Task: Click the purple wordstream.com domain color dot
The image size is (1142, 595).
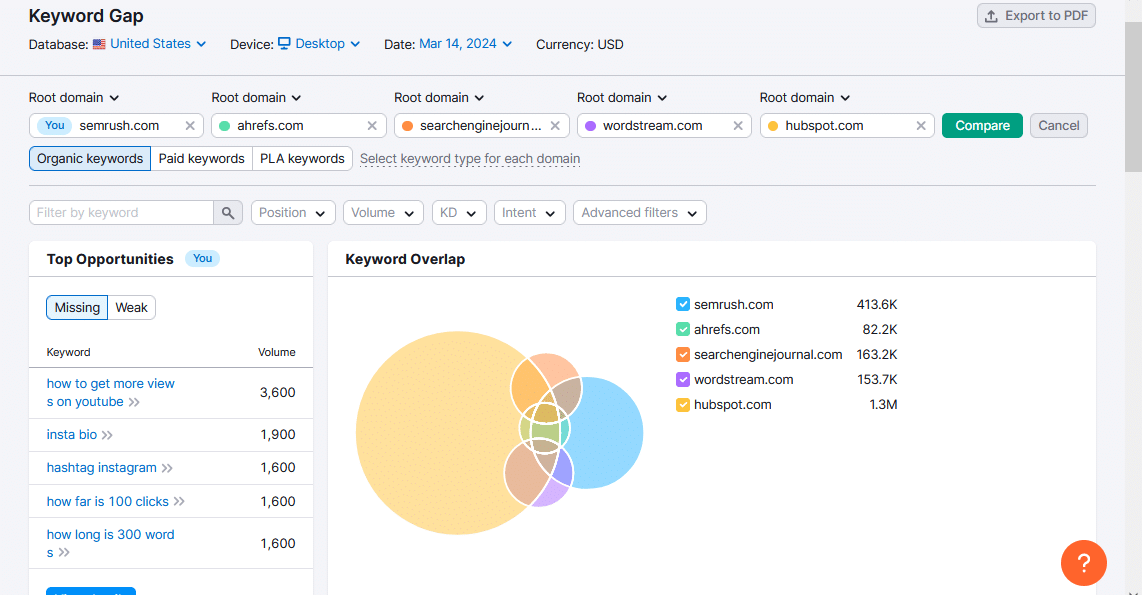Action: click(591, 126)
